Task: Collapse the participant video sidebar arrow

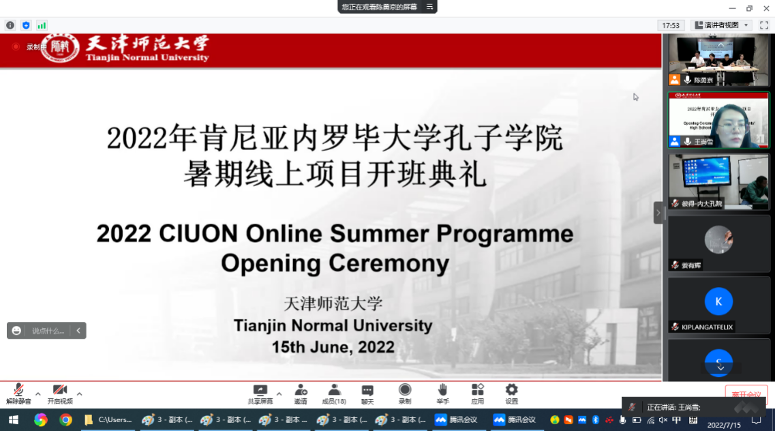Action: pyautogui.click(x=659, y=212)
